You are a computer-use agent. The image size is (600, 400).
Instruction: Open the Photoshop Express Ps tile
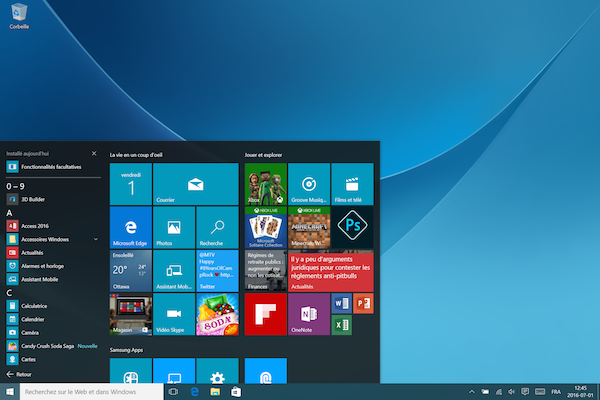pyautogui.click(x=352, y=227)
